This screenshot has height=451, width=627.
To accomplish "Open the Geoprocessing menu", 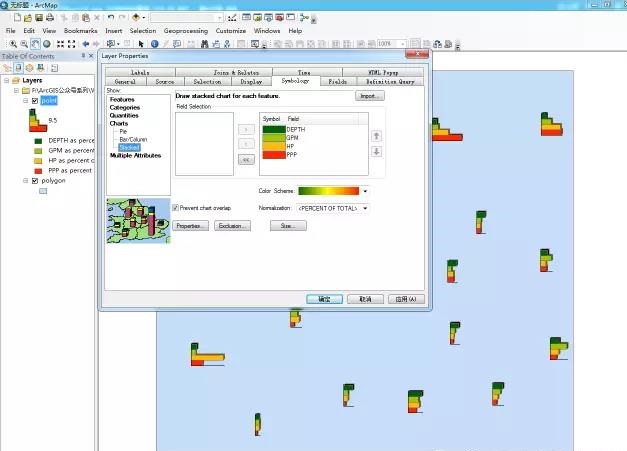I will (186, 31).
